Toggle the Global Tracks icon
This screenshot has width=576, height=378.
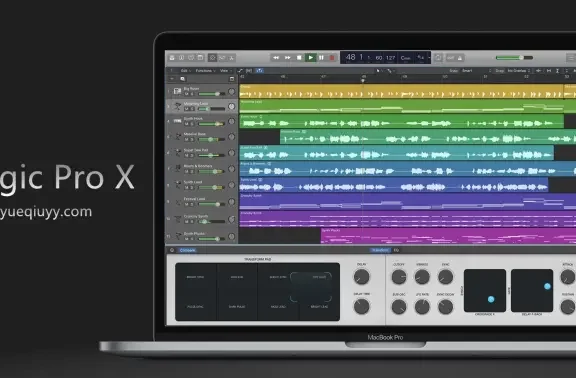coord(232,79)
